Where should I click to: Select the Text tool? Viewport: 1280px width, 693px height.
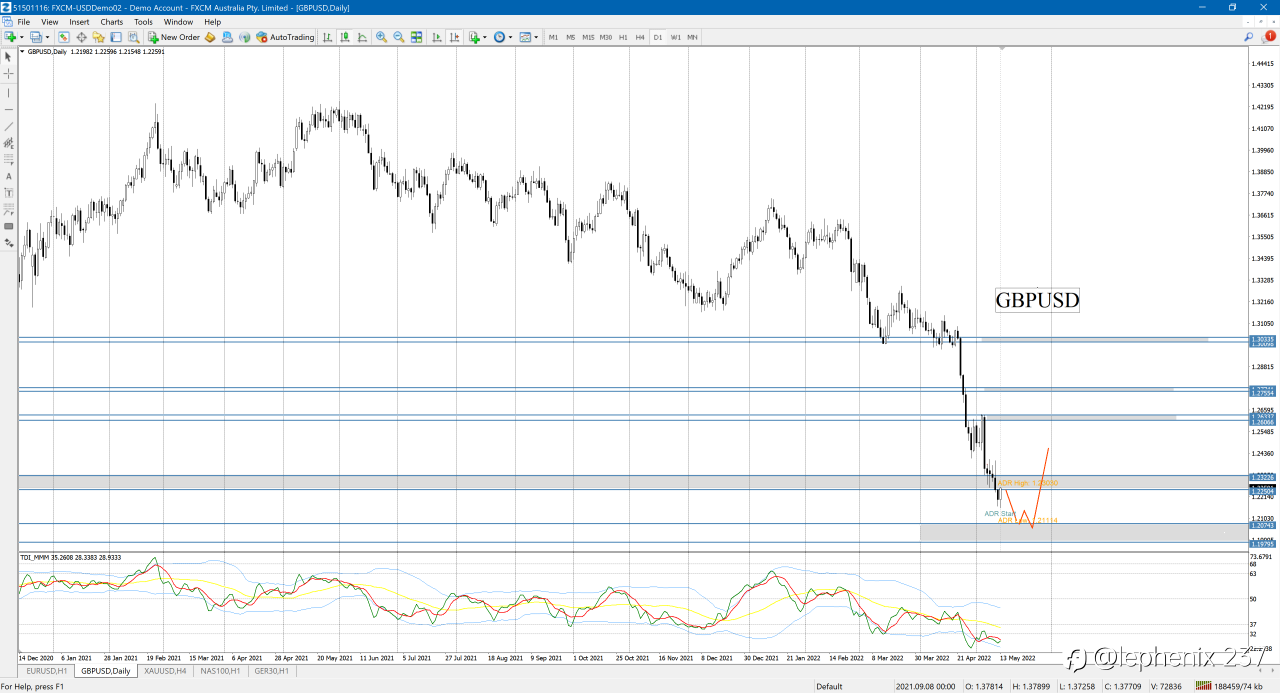[9, 176]
